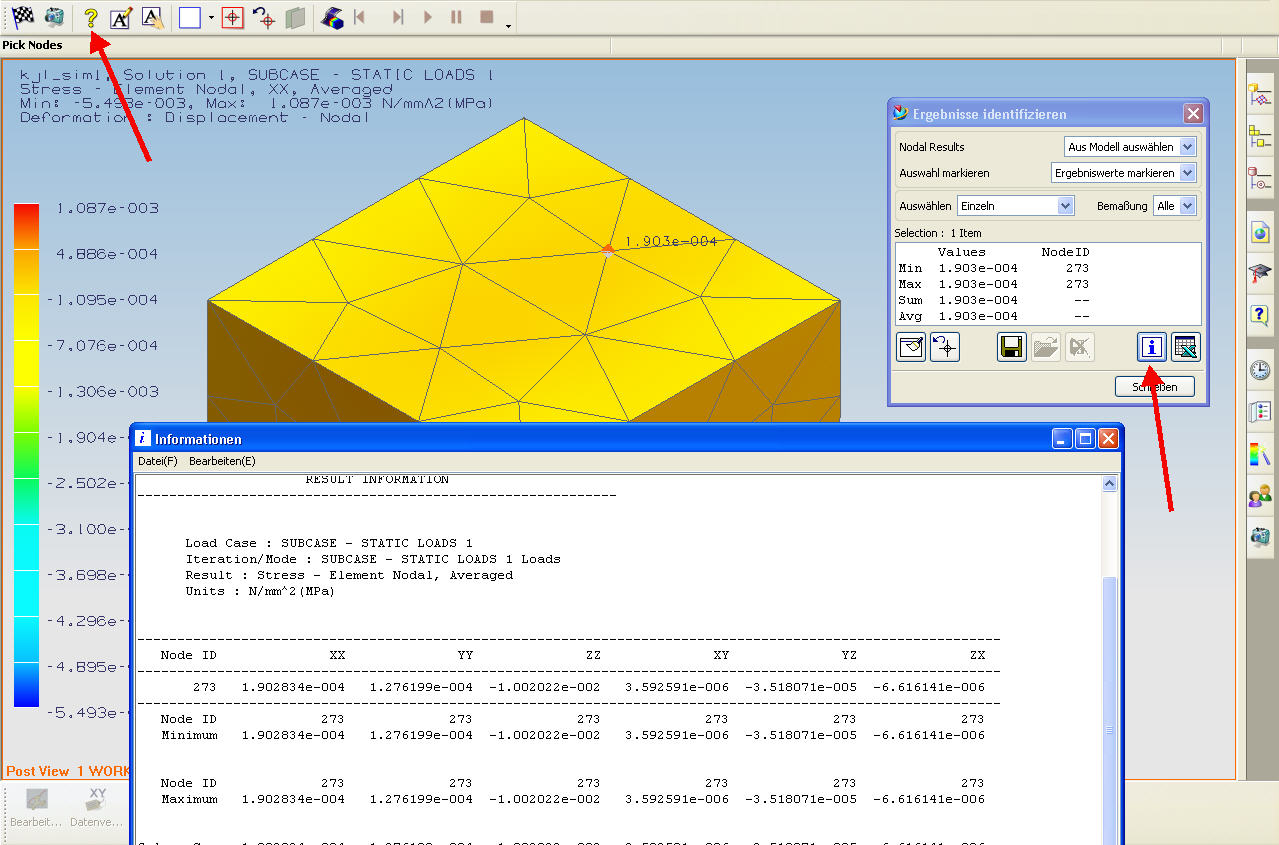The height and width of the screenshot is (845, 1279).
Task: Close the Informationen window
Action: click(1108, 438)
